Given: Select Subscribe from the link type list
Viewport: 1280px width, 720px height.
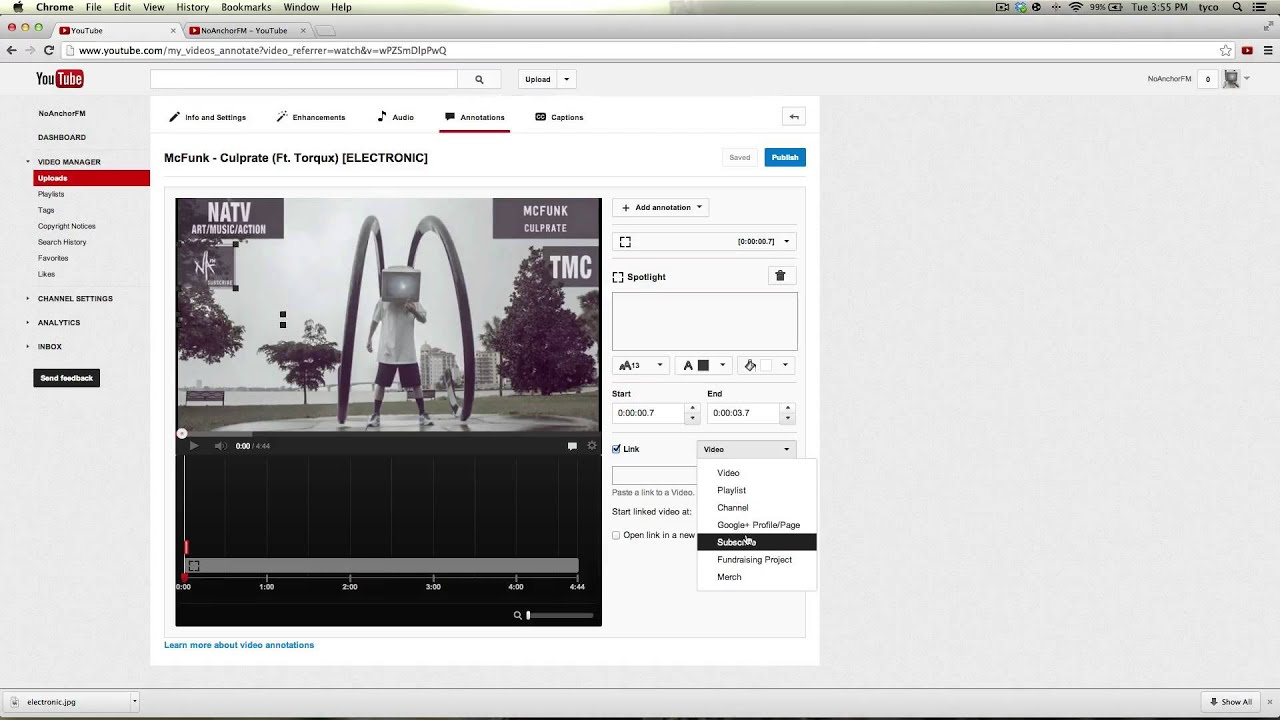Looking at the screenshot, I should [x=757, y=542].
